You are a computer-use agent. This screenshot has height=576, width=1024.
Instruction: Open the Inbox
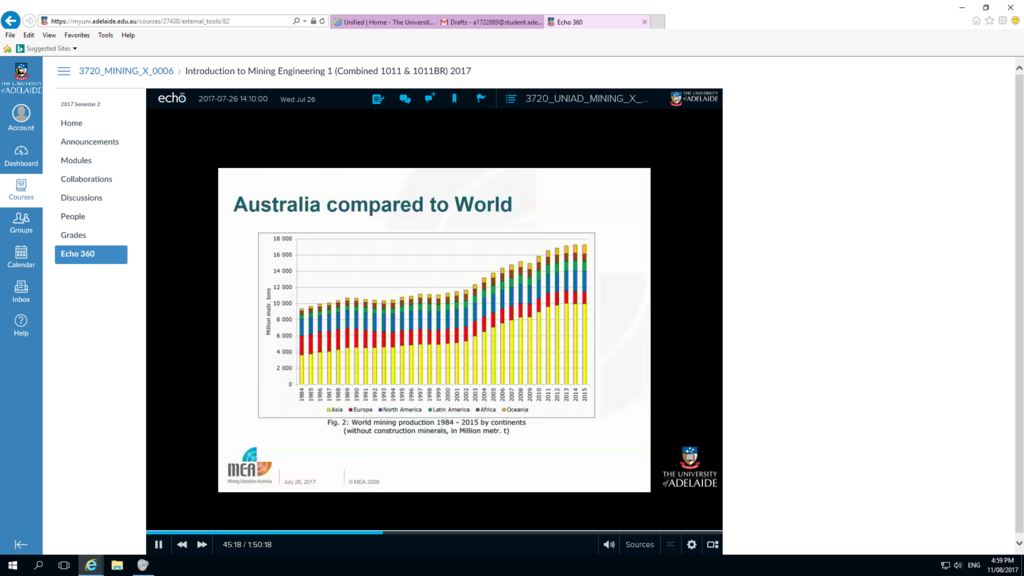21,291
